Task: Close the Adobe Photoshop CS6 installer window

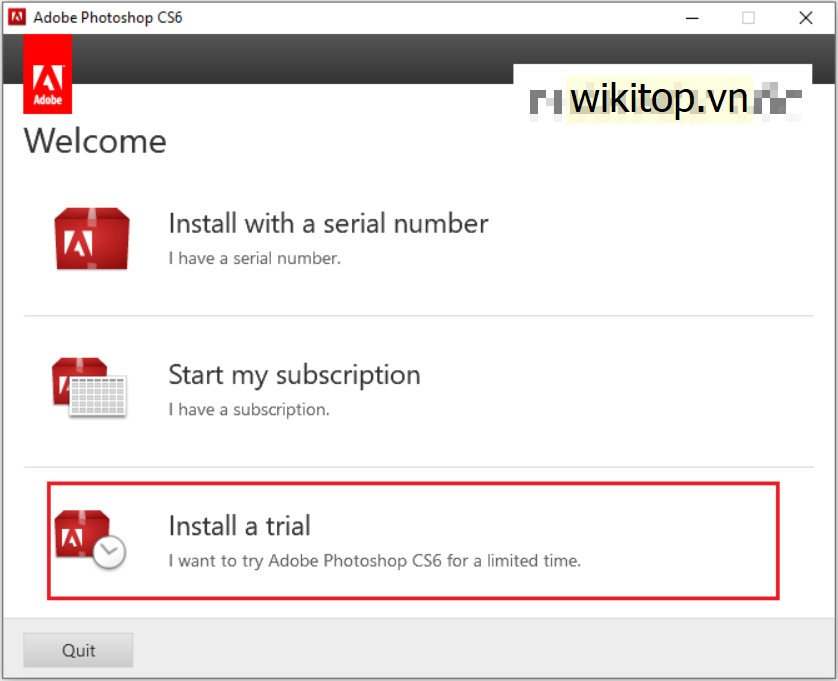Action: (805, 17)
